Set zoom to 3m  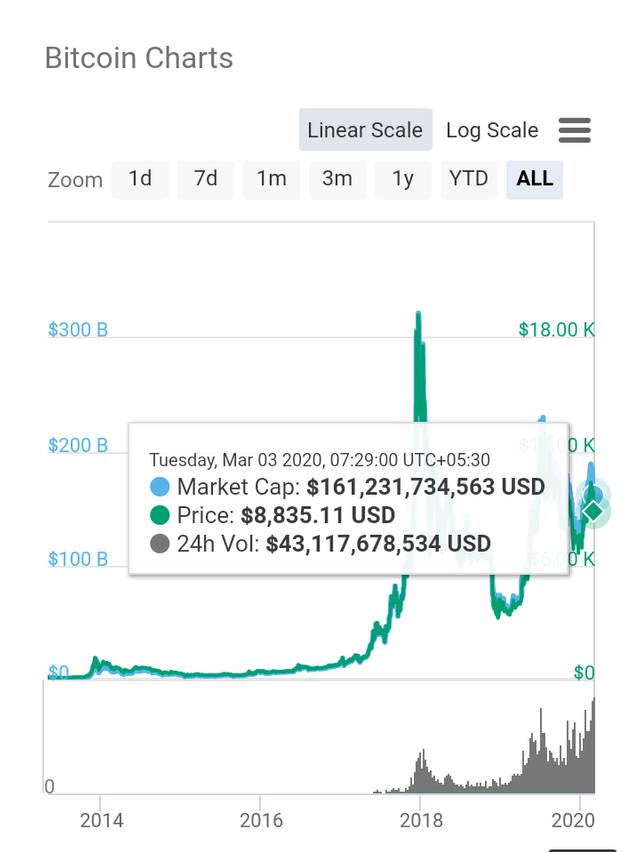tap(337, 179)
